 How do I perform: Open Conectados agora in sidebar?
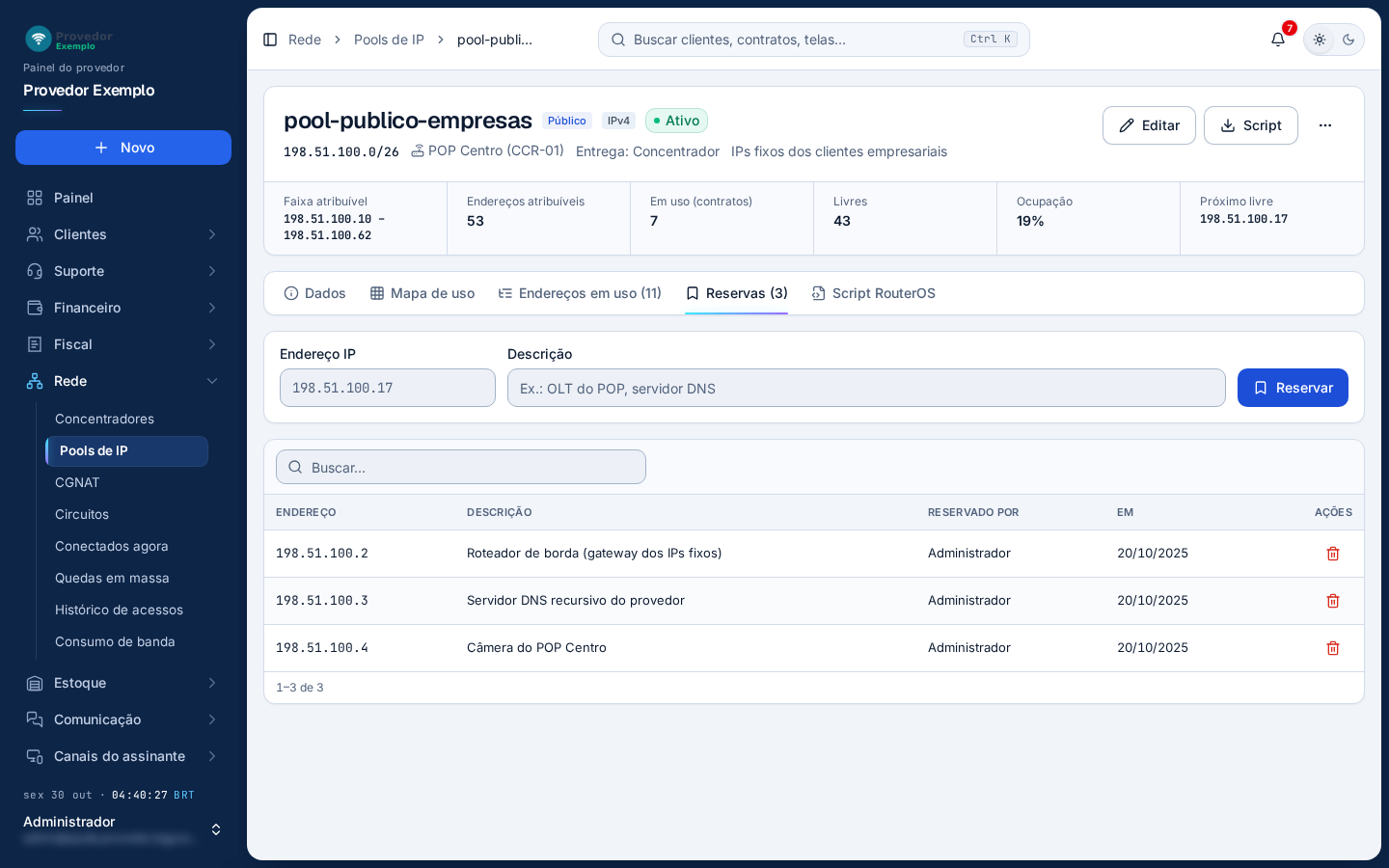(x=126, y=546)
